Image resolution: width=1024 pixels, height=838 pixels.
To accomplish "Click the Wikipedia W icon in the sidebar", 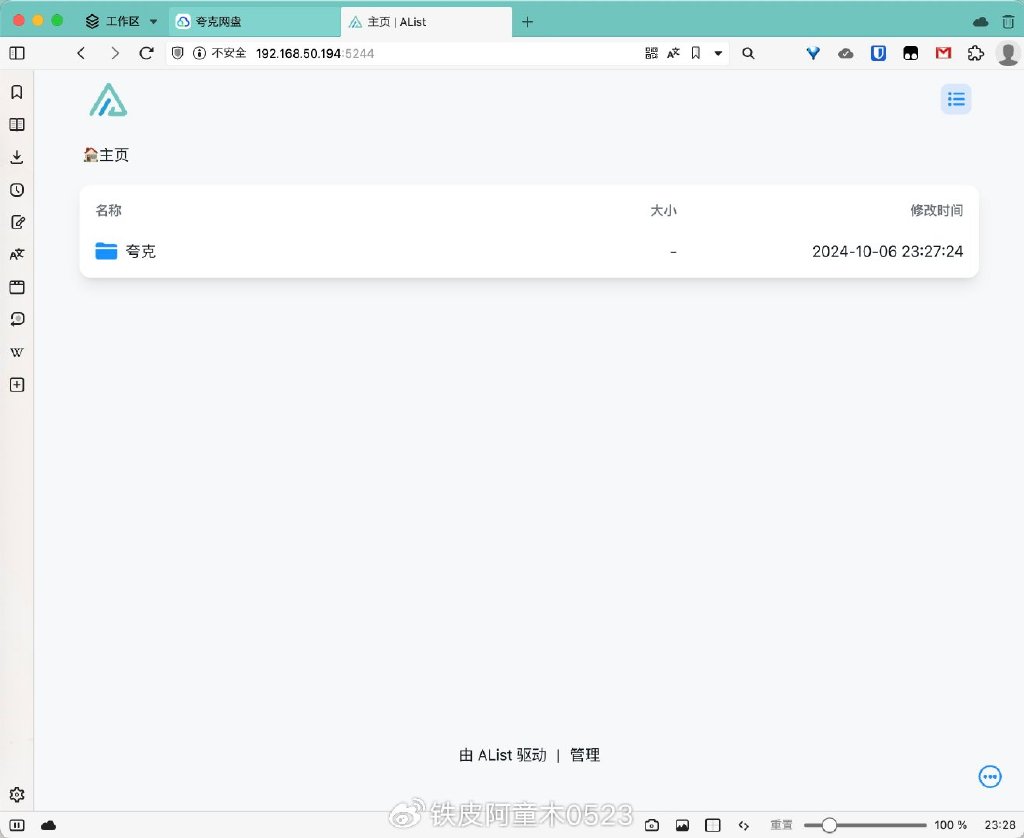I will pos(16,352).
